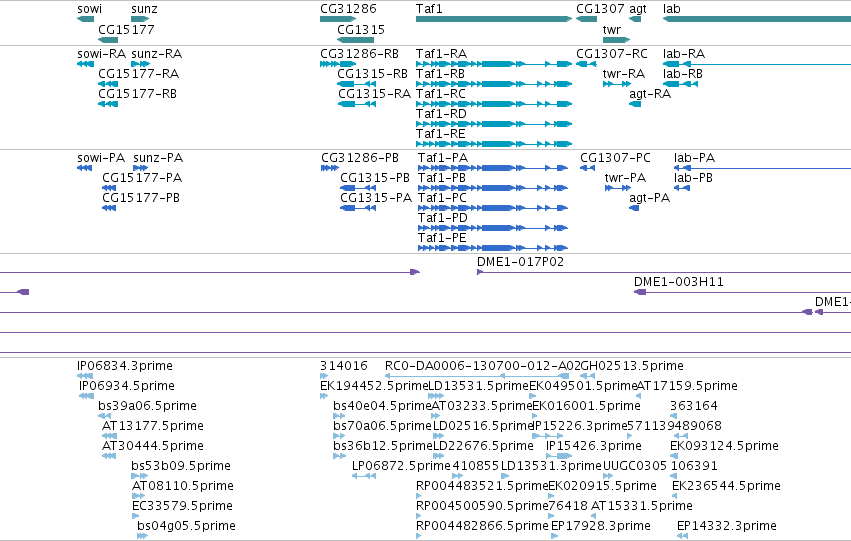Click EST 'AT13177.5prime'
The width and height of the screenshot is (851, 541).
point(153,426)
